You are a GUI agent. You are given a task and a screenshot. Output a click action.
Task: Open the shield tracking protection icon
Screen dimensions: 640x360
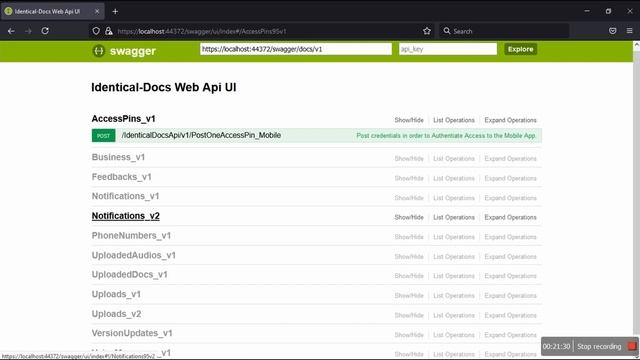pyautogui.click(x=96, y=31)
